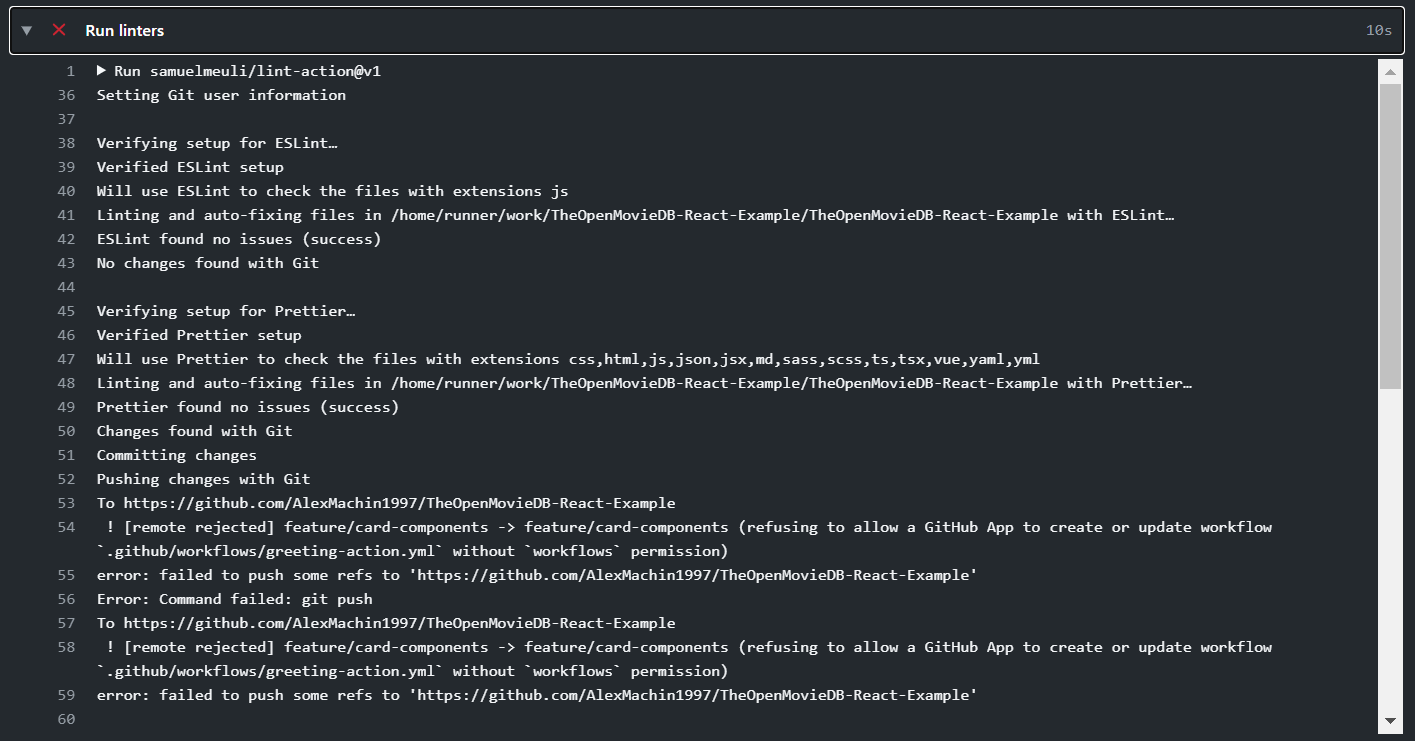Click the remote rejected message on line 54
1415x741 pixels.
click(685, 539)
